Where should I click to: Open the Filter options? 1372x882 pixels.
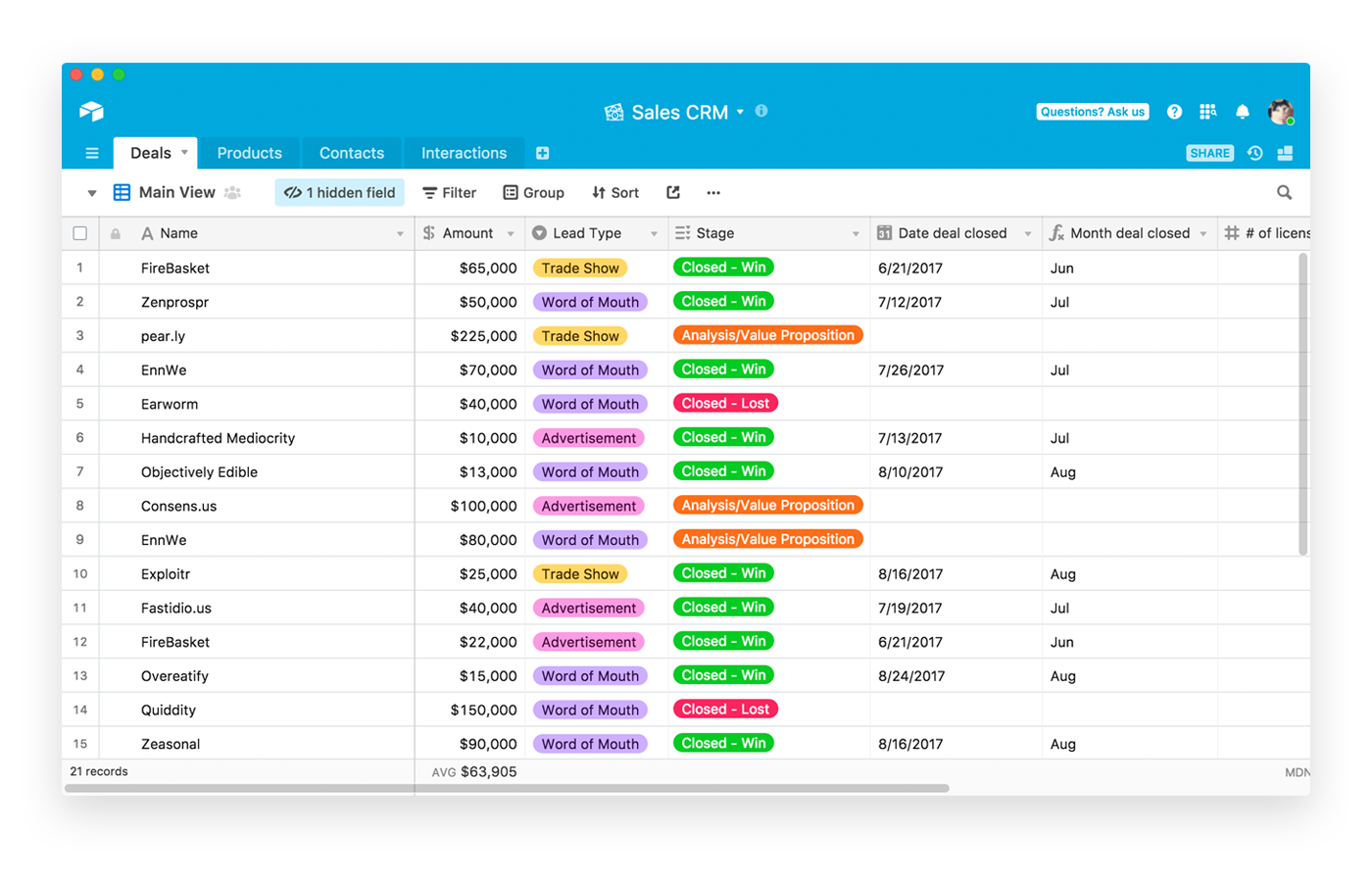(x=450, y=193)
